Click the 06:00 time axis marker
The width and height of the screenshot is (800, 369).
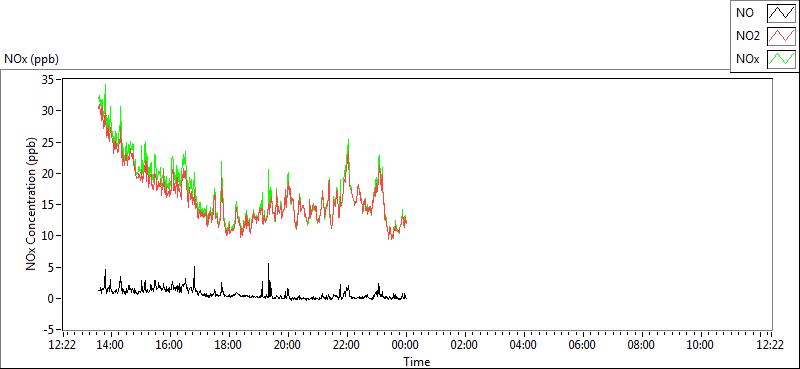tap(582, 345)
